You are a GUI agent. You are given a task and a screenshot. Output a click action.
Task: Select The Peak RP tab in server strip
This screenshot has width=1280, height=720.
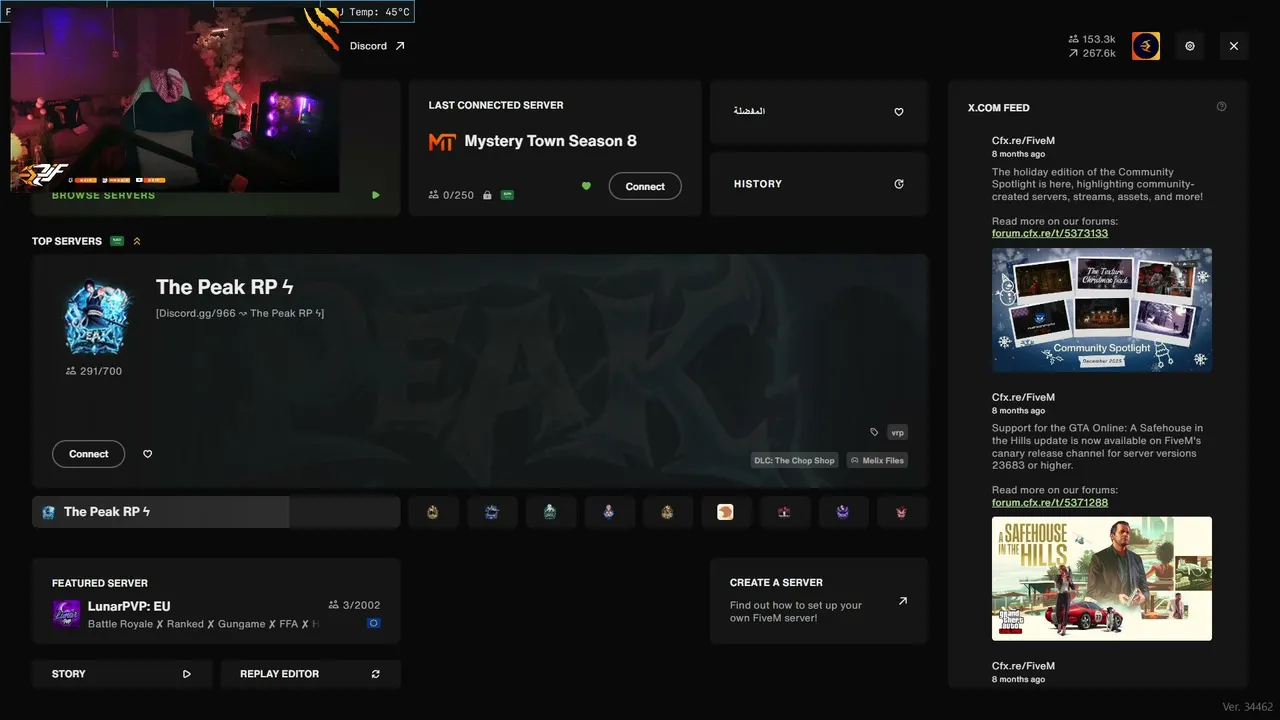pos(216,512)
